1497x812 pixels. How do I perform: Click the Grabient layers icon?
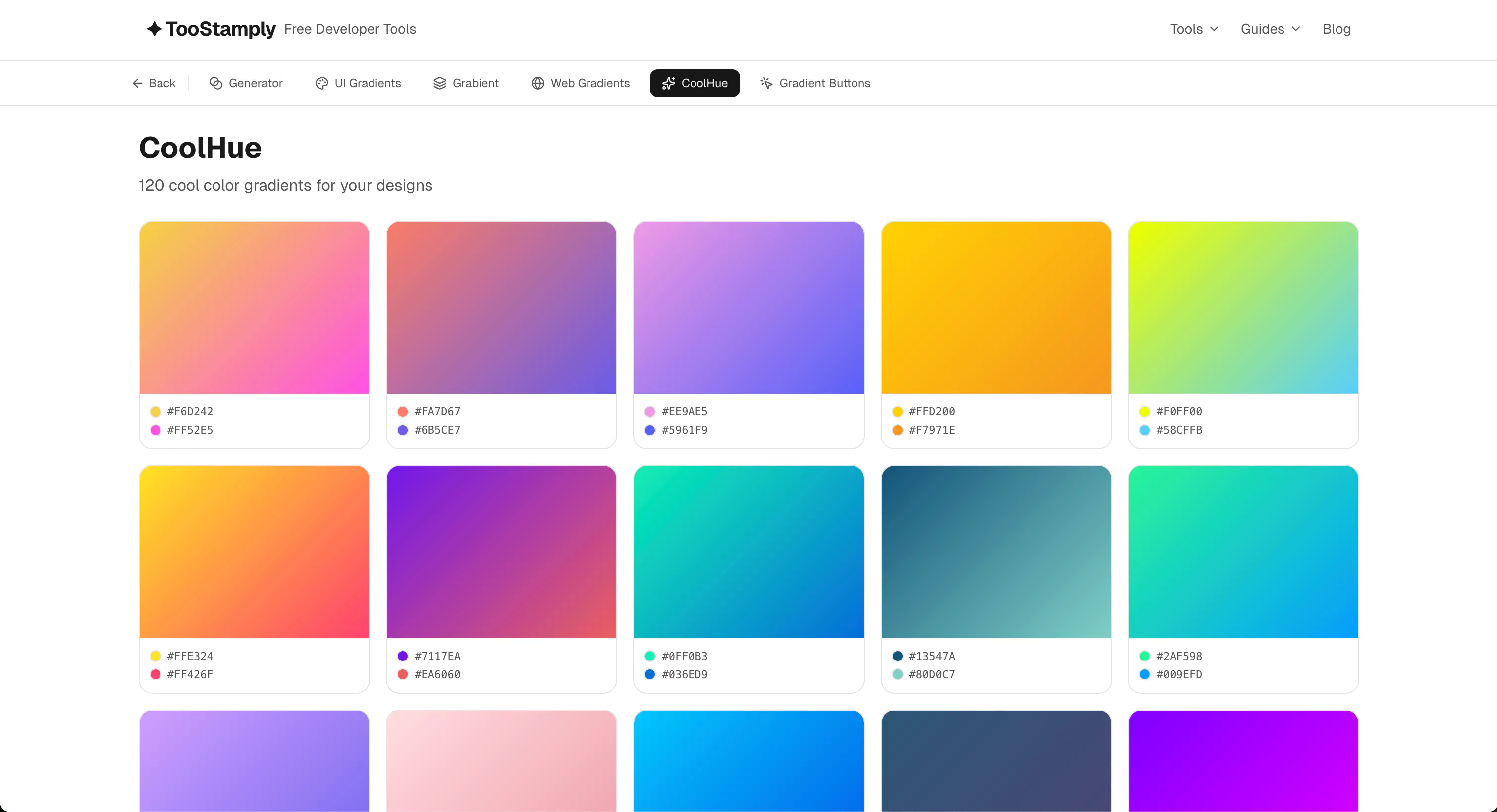(x=440, y=83)
